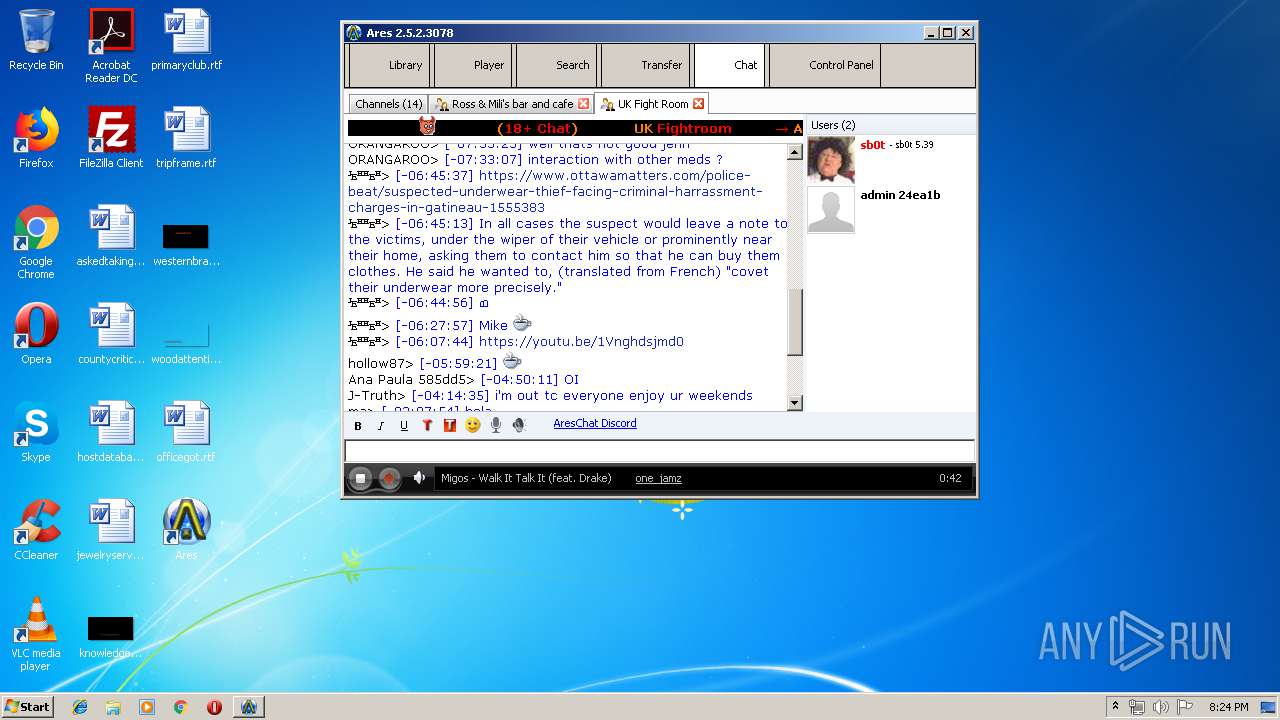Toggle bold text formatting in chat
This screenshot has height=720, width=1280.
tap(358, 425)
